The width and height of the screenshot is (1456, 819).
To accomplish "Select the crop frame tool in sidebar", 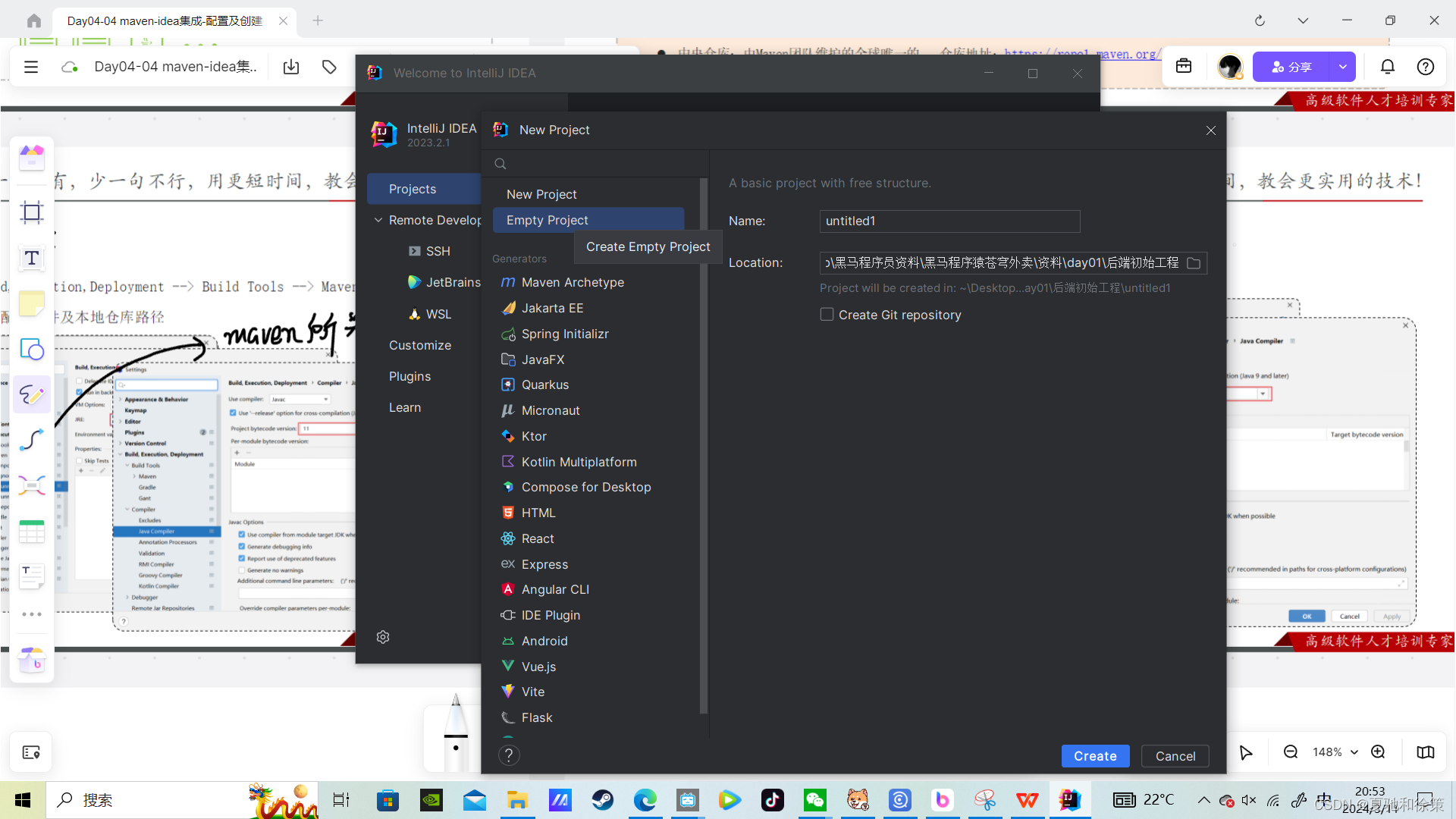I will click(32, 212).
